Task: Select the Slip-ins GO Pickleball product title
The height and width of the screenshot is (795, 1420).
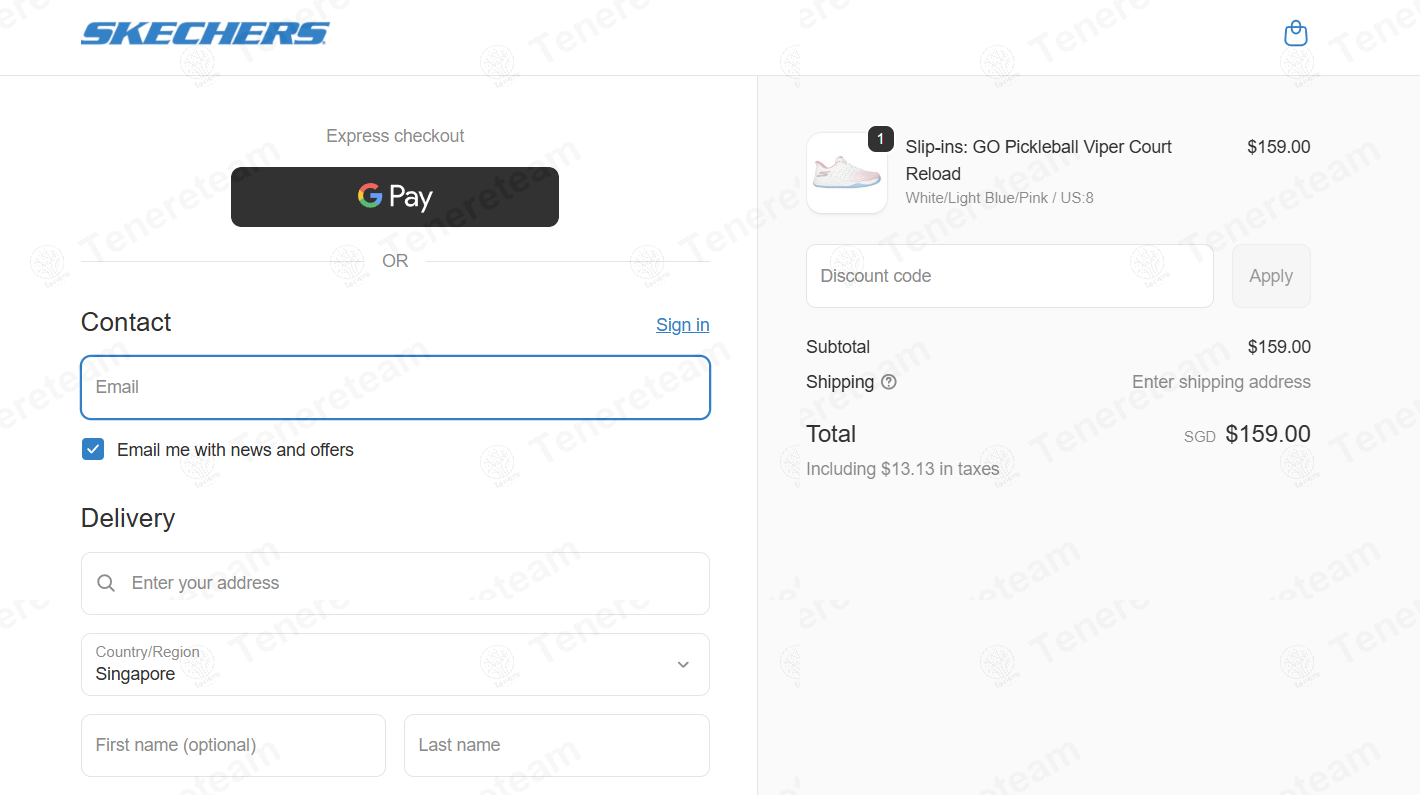Action: [x=1039, y=160]
